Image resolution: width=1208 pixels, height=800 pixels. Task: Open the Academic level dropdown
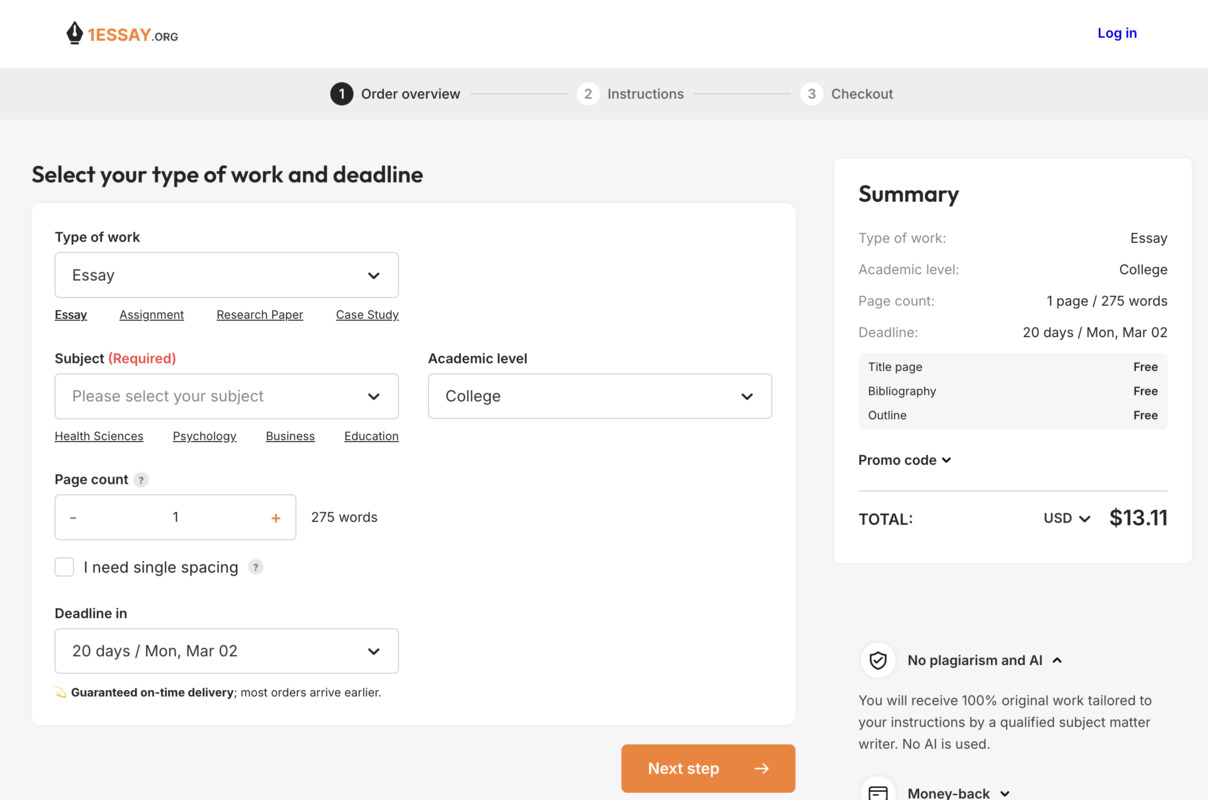600,396
